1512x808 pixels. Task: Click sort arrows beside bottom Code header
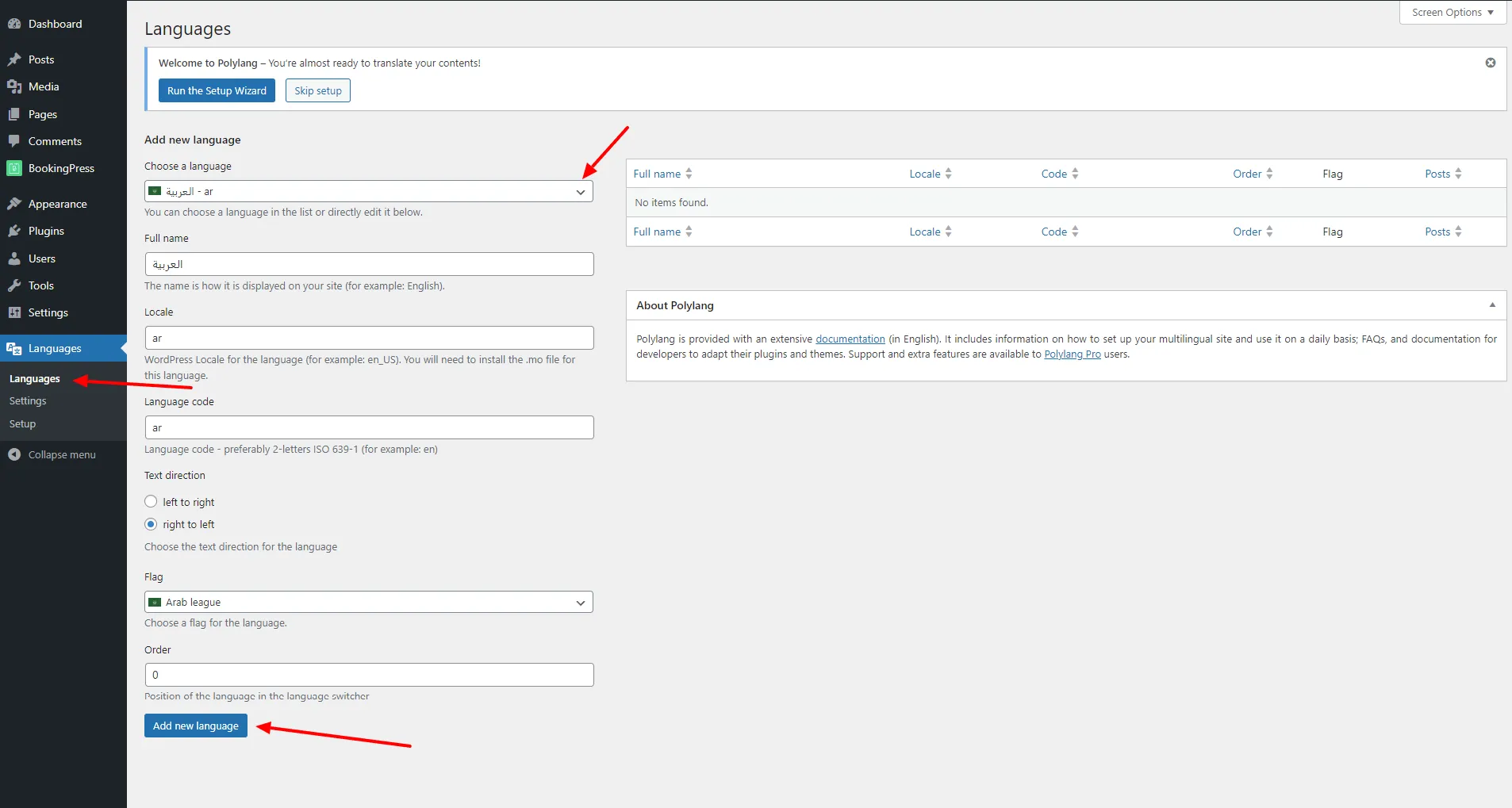point(1075,232)
